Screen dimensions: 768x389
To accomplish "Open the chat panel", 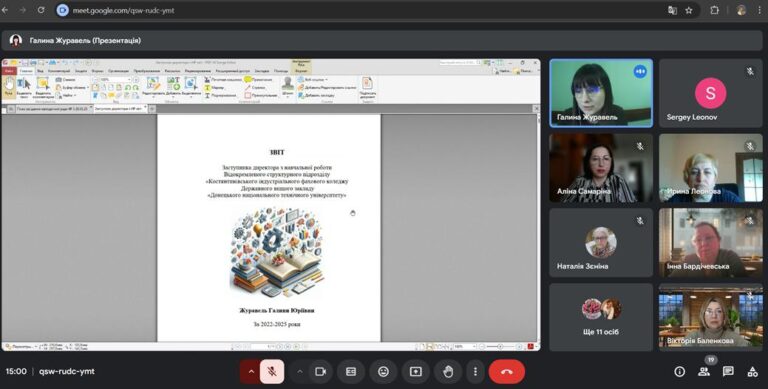I will pyautogui.click(x=728, y=371).
